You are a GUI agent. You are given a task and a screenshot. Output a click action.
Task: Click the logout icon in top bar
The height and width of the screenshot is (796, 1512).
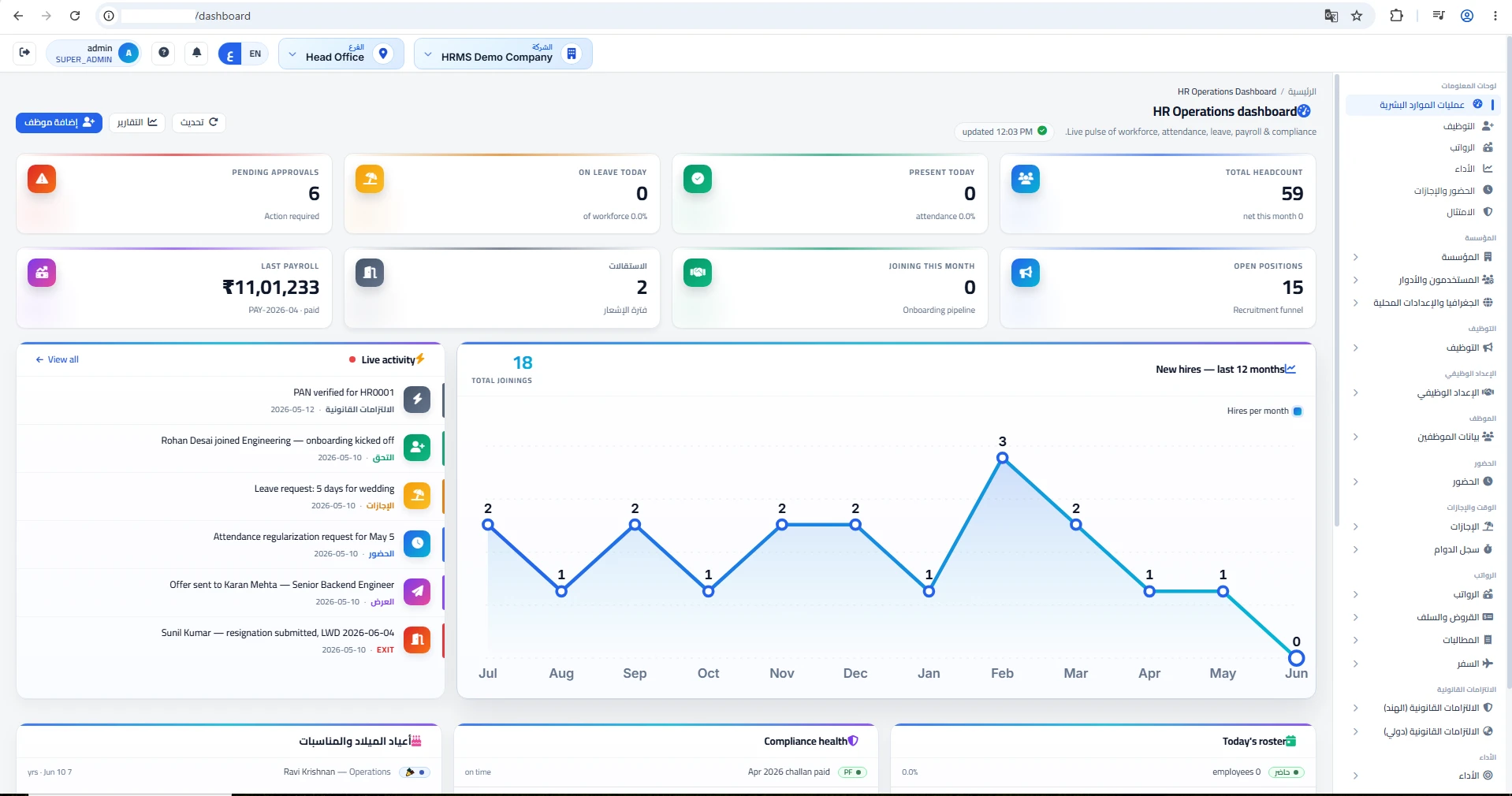pos(24,53)
